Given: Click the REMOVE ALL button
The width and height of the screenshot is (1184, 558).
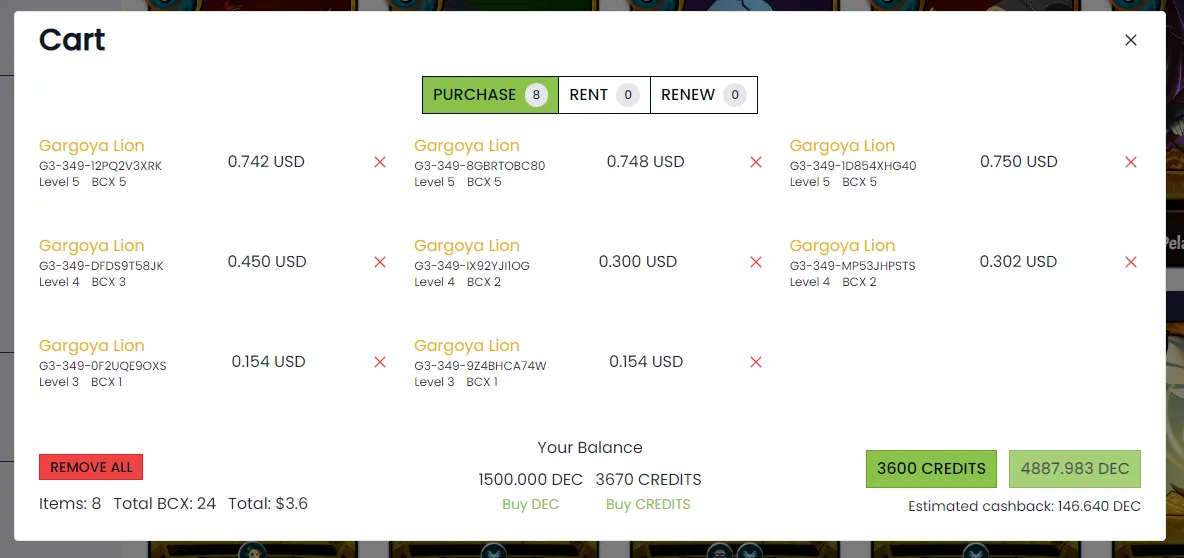Looking at the screenshot, I should click(x=91, y=467).
